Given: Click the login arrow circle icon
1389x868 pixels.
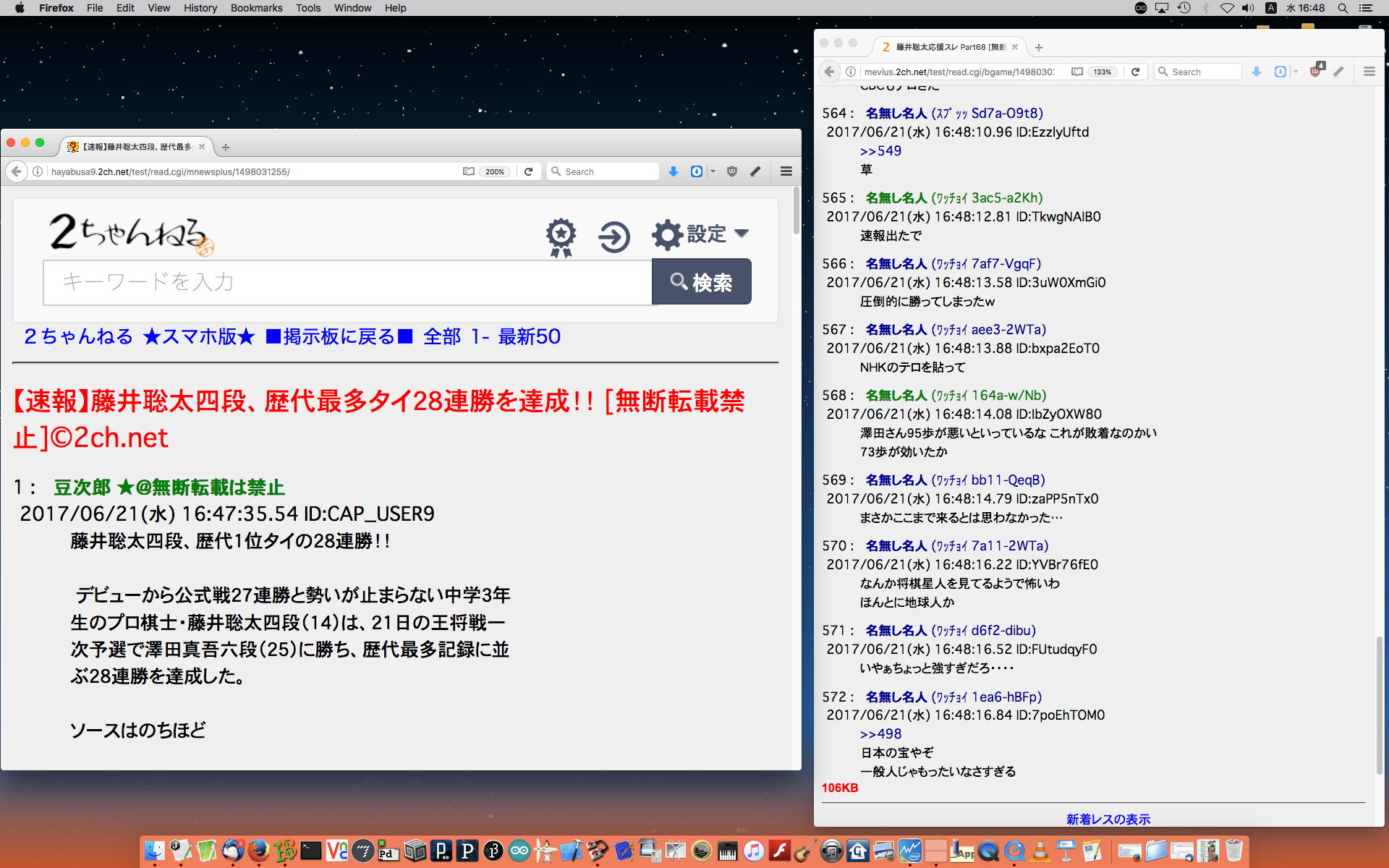Looking at the screenshot, I should pos(614,237).
